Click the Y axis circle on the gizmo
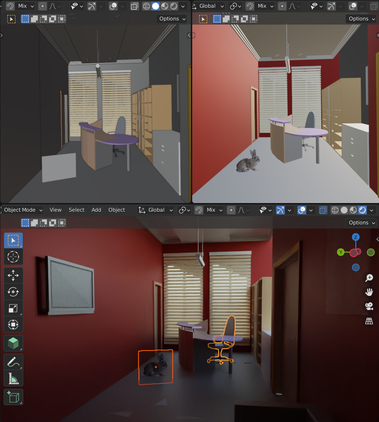 coord(340,252)
